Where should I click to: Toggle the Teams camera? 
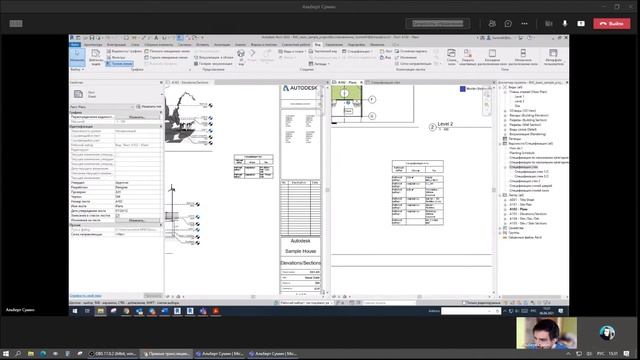(549, 24)
